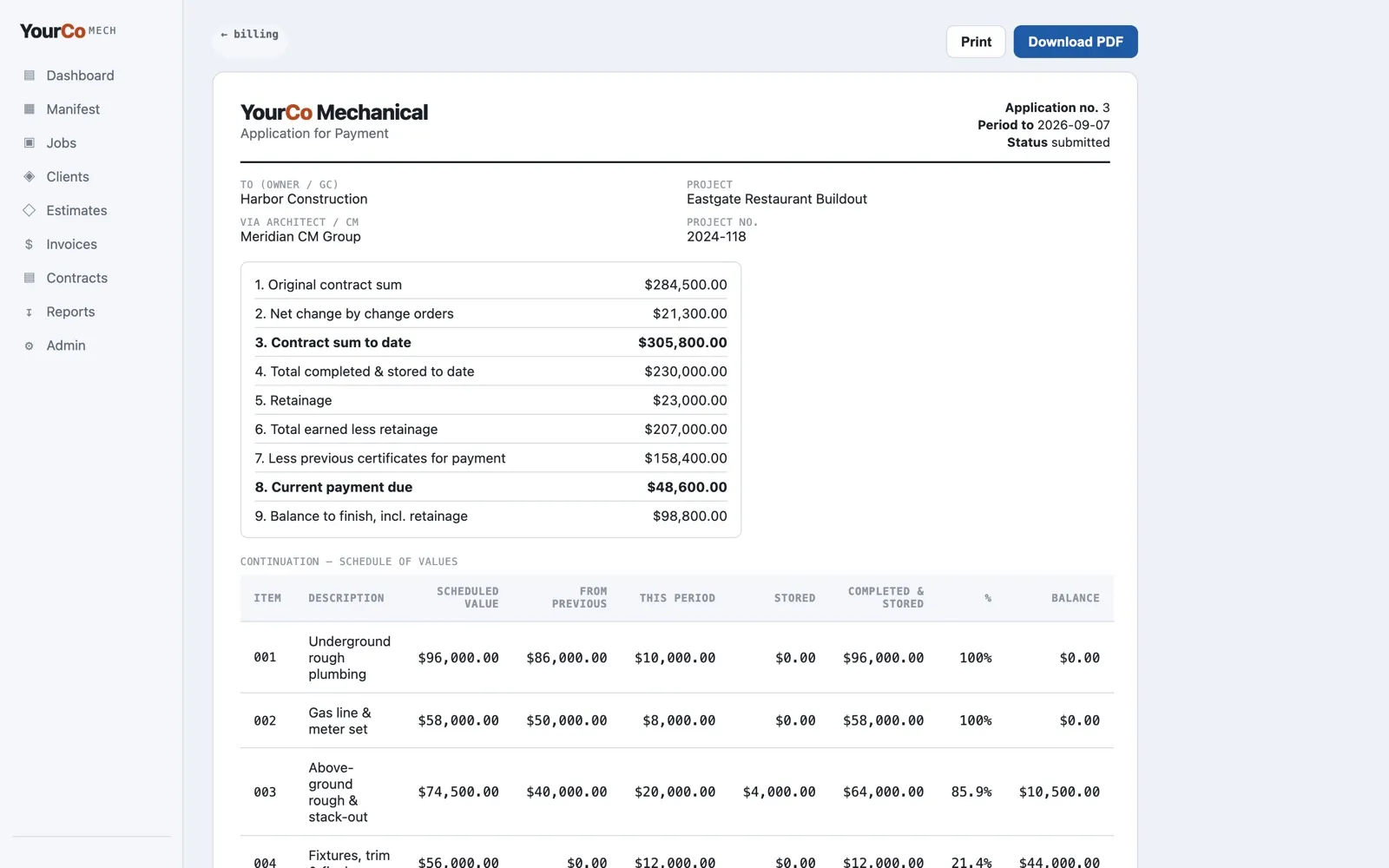
Task: Select item 001 Underground rough plumbing
Action: (677, 658)
